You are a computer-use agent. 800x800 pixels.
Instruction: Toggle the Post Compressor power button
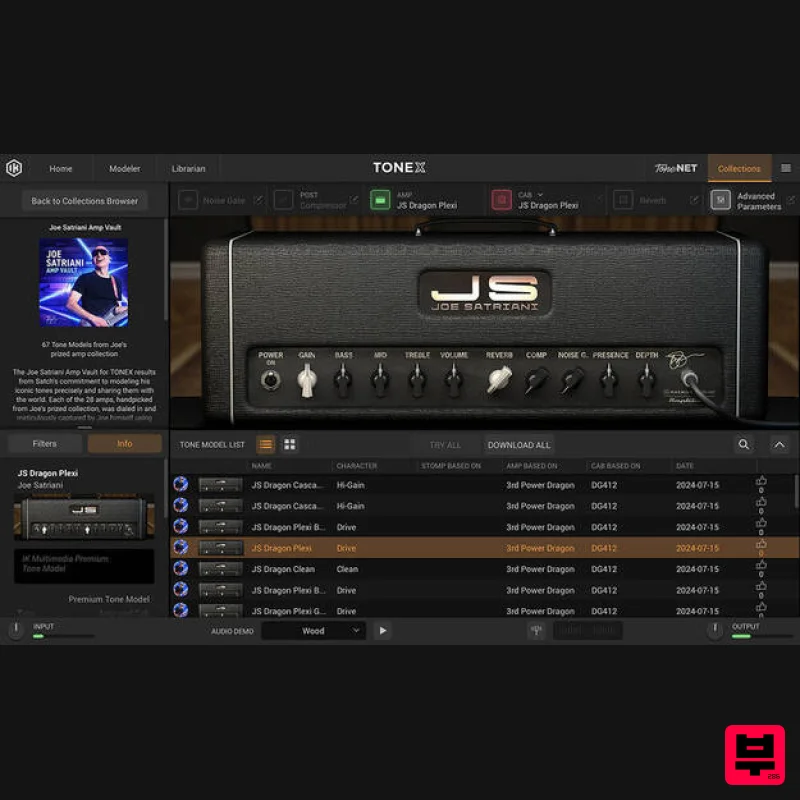(x=283, y=201)
